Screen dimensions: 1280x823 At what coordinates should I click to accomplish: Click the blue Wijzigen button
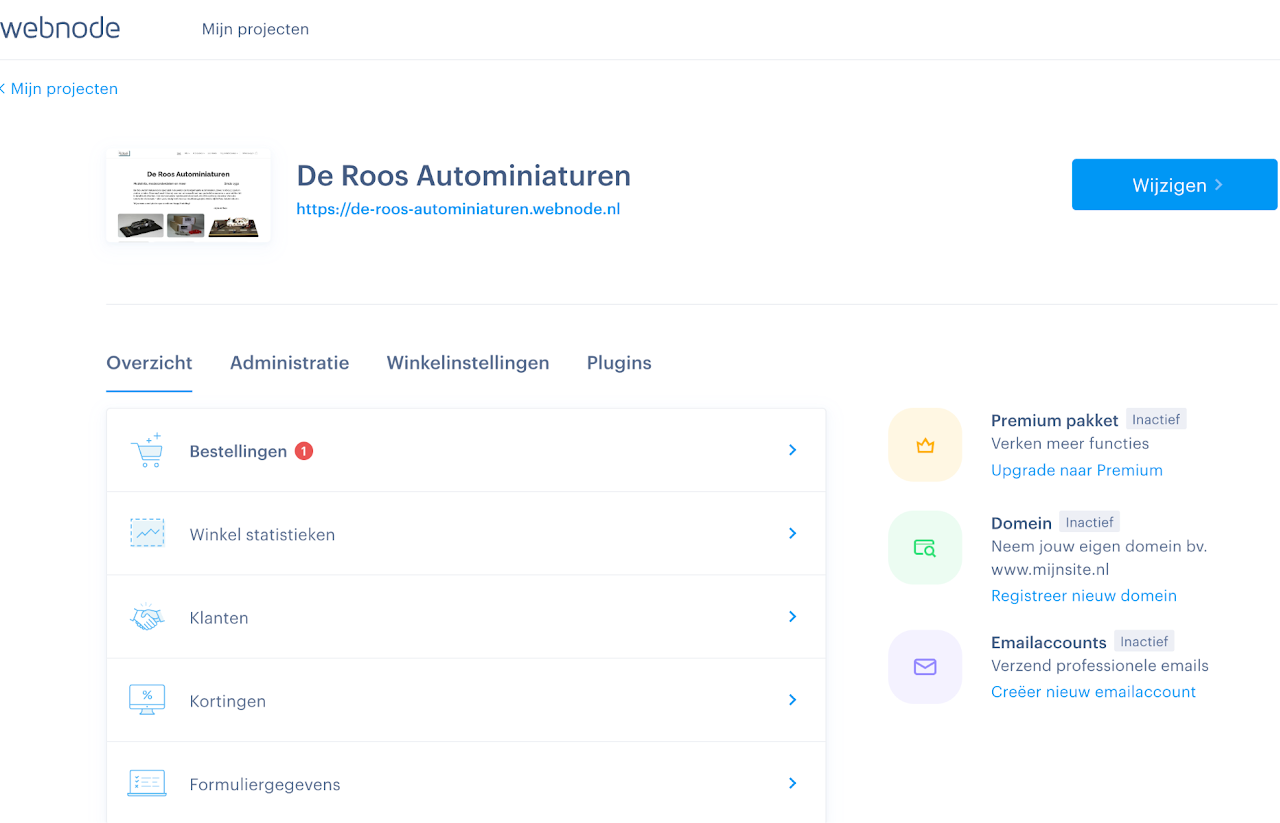1174,185
